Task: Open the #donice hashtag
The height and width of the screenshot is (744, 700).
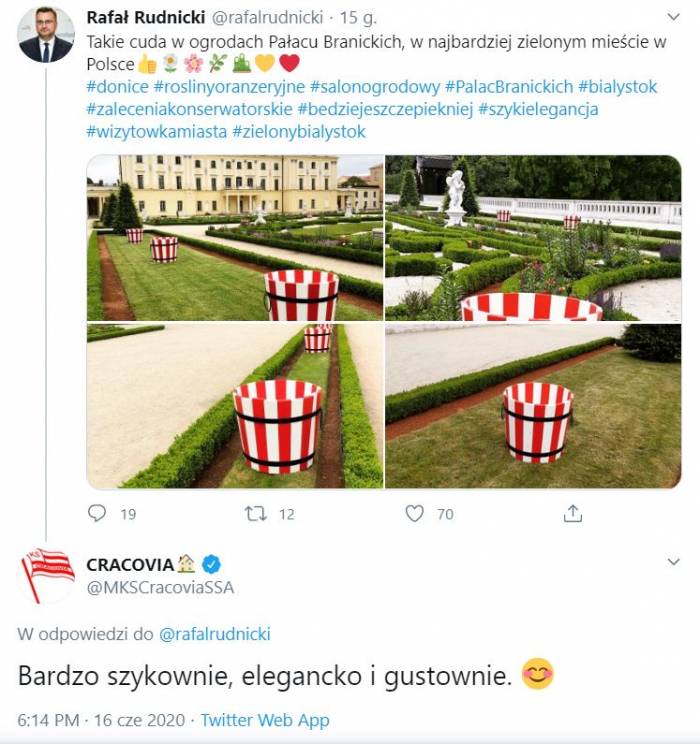Action: (x=117, y=87)
